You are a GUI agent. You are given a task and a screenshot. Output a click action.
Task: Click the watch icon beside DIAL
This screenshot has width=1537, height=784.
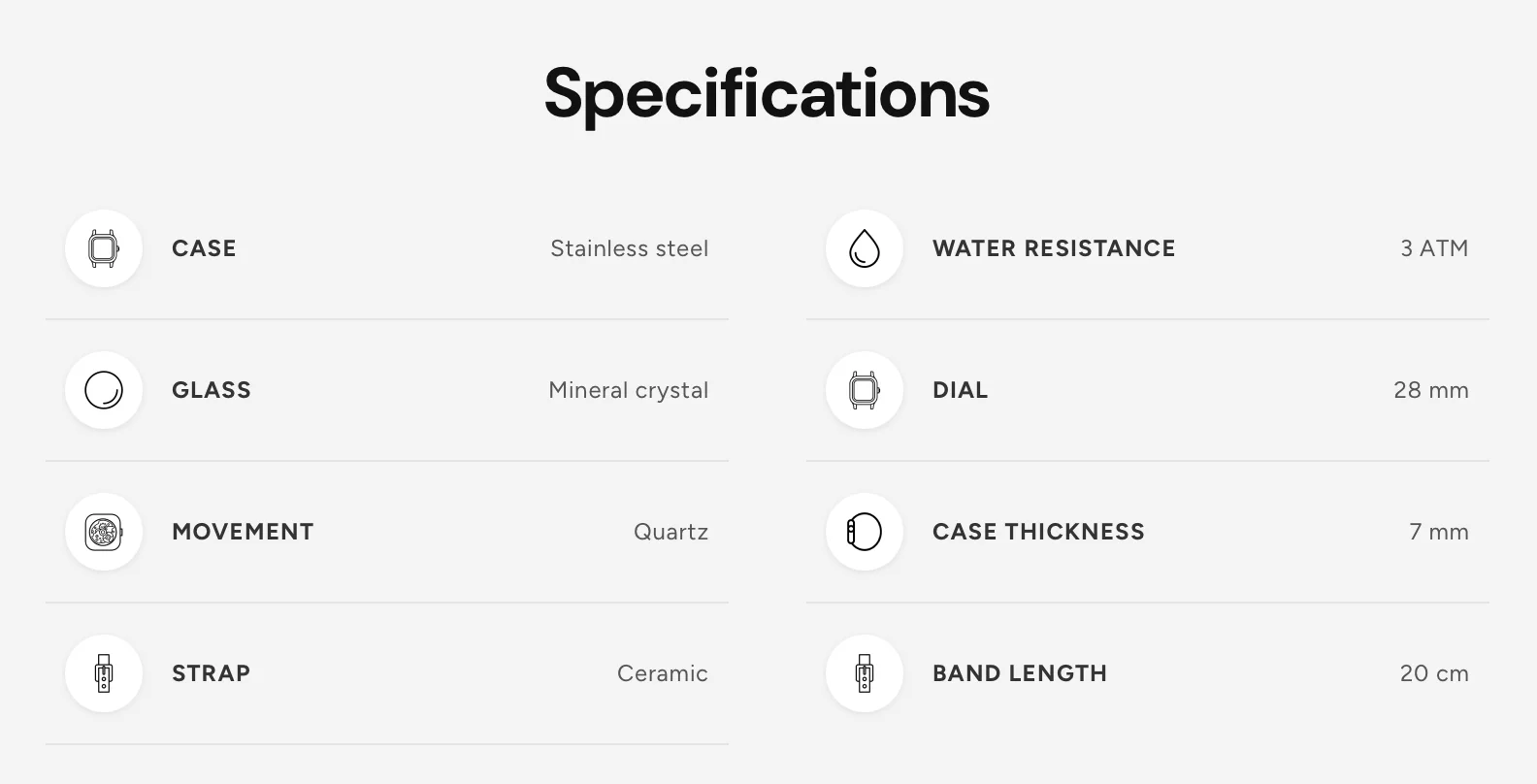point(865,390)
